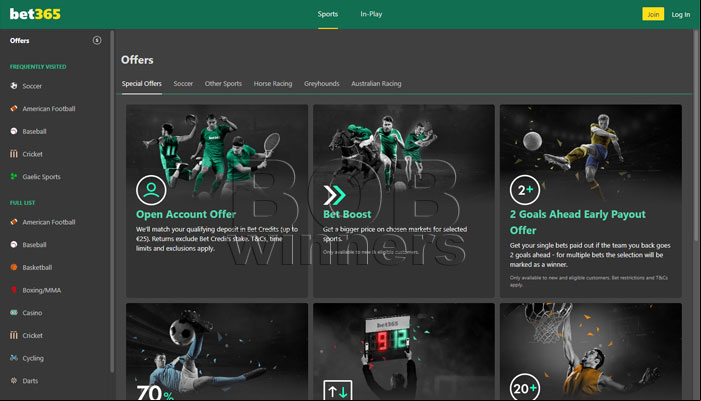Click Cycling icon in sidebar
Viewport: 701px width, 401px height.
[14, 358]
